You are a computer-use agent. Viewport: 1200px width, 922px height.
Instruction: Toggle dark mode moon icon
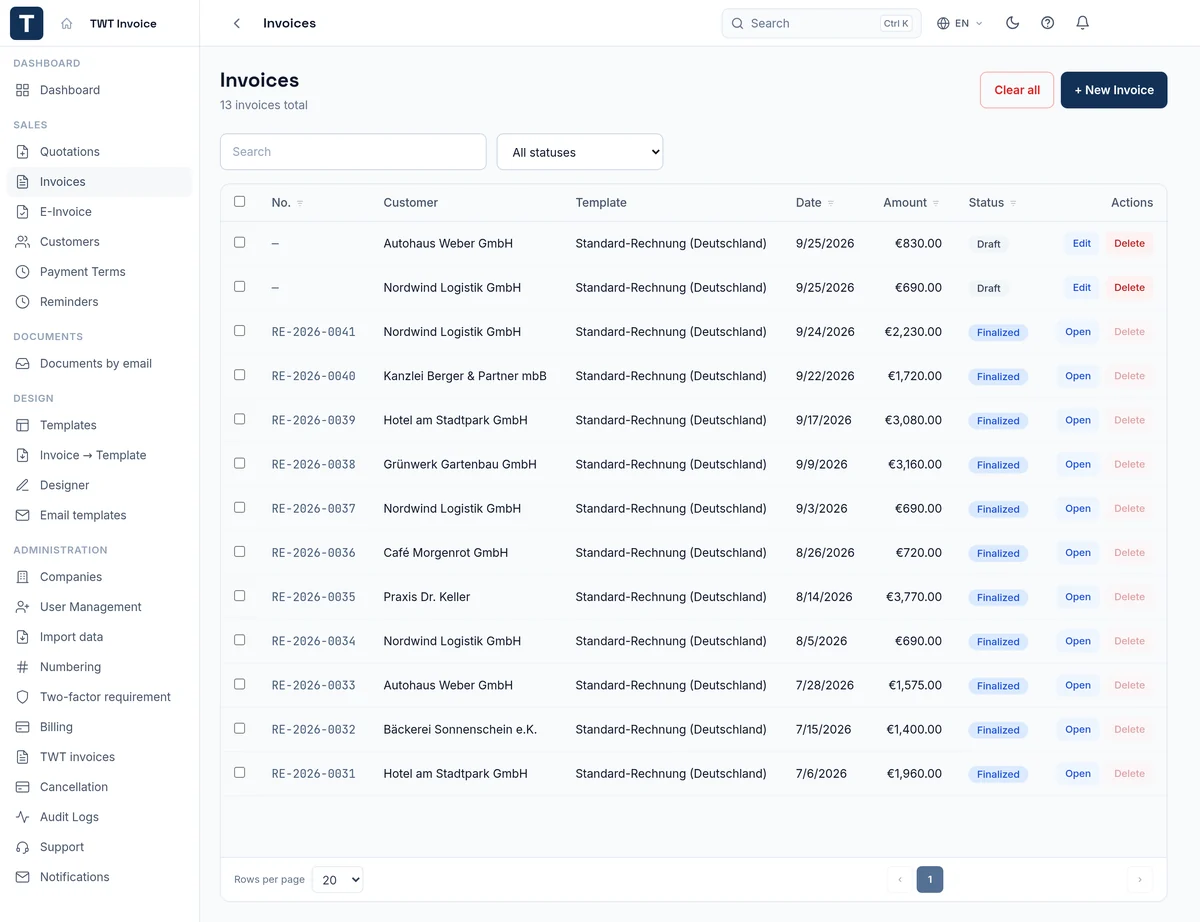coord(1012,23)
